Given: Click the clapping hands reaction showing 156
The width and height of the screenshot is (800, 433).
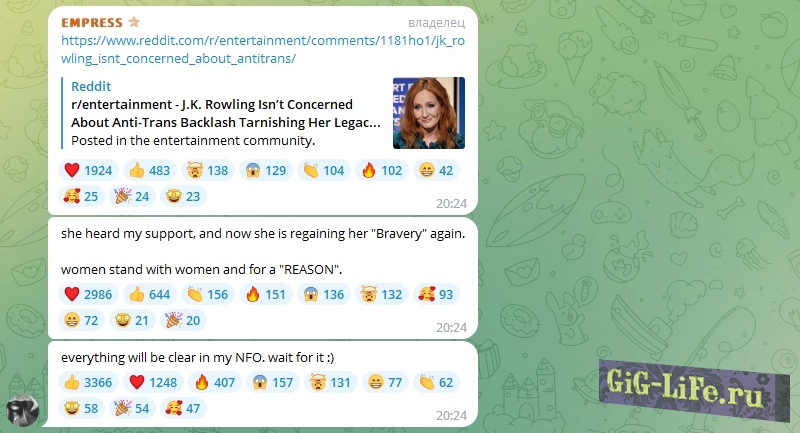Looking at the screenshot, I should pos(208,294).
